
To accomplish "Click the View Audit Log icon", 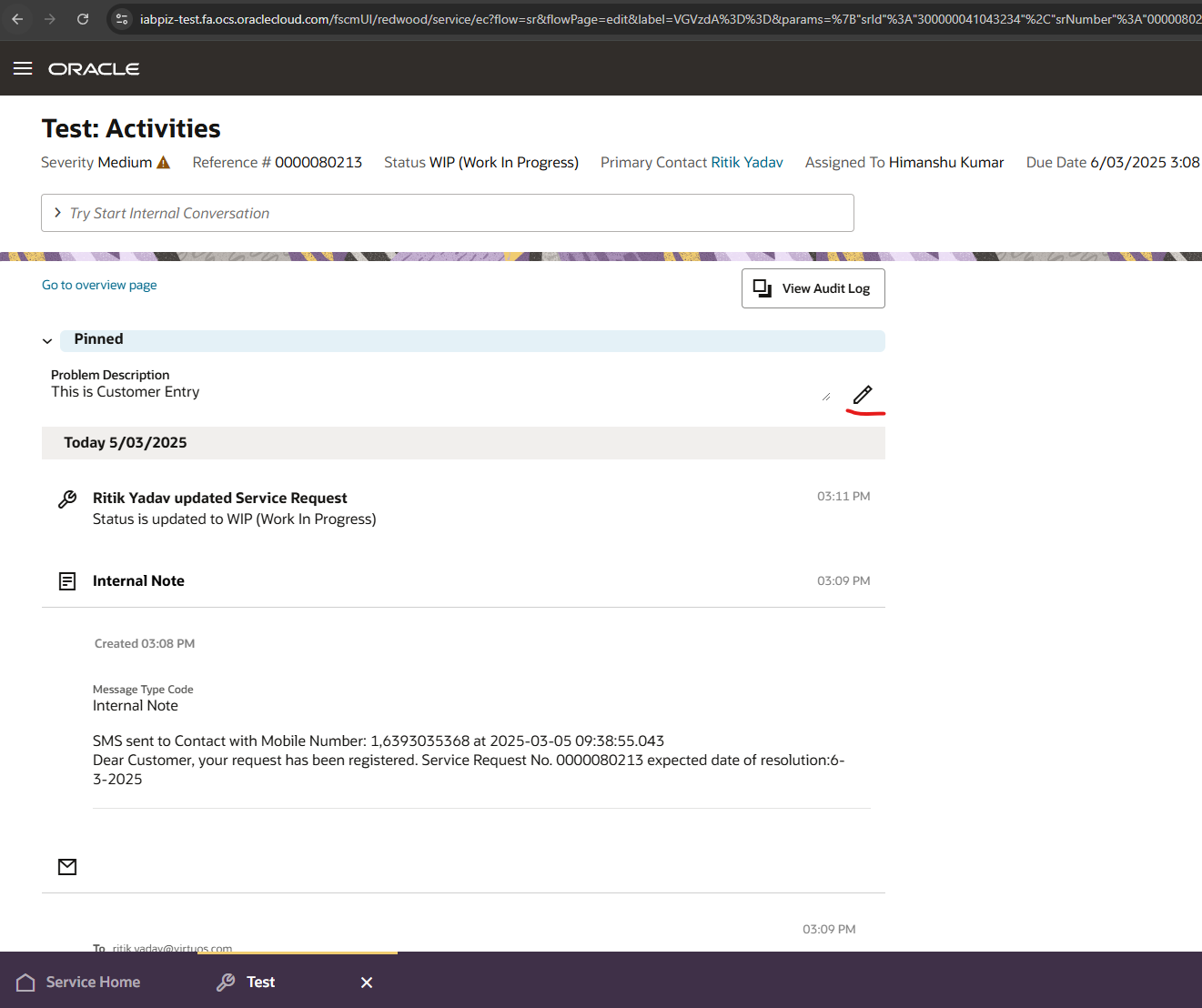I will click(762, 287).
